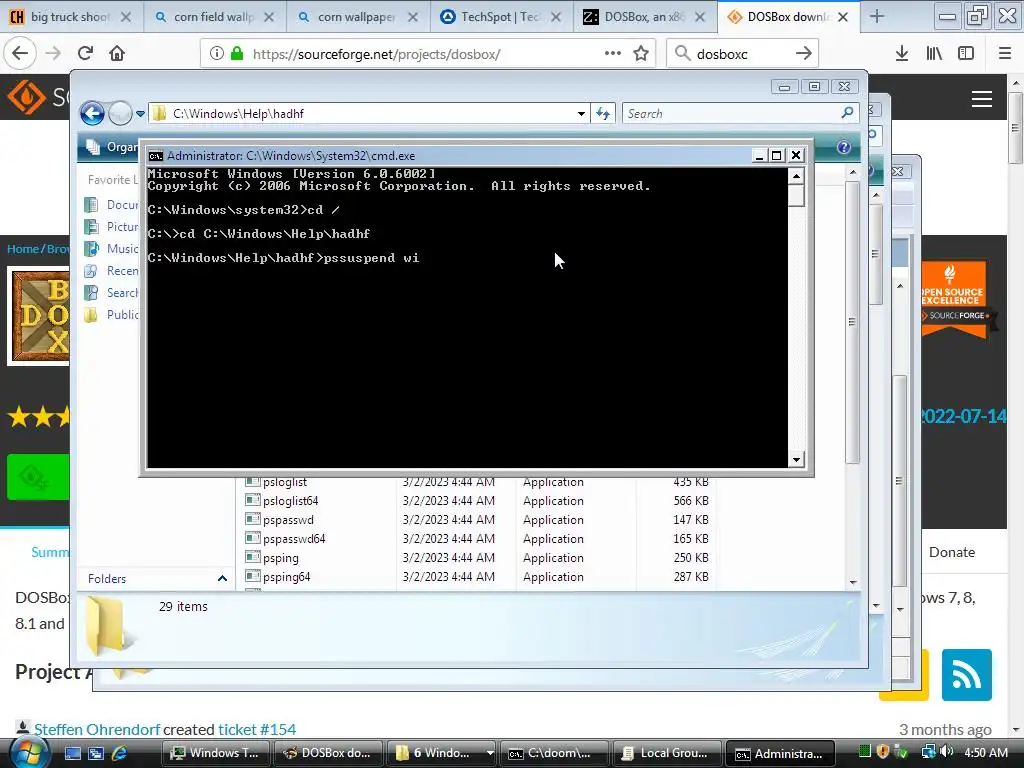Click the search go arrow in Firefox
1024x768 pixels.
pyautogui.click(x=804, y=54)
